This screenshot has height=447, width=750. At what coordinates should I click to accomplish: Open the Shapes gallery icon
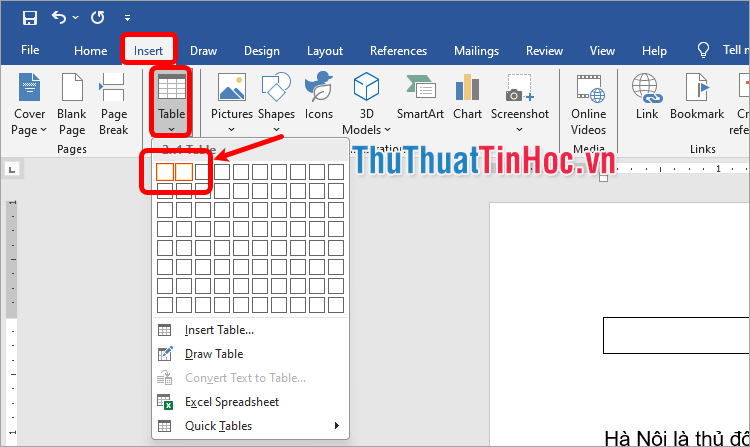click(276, 87)
